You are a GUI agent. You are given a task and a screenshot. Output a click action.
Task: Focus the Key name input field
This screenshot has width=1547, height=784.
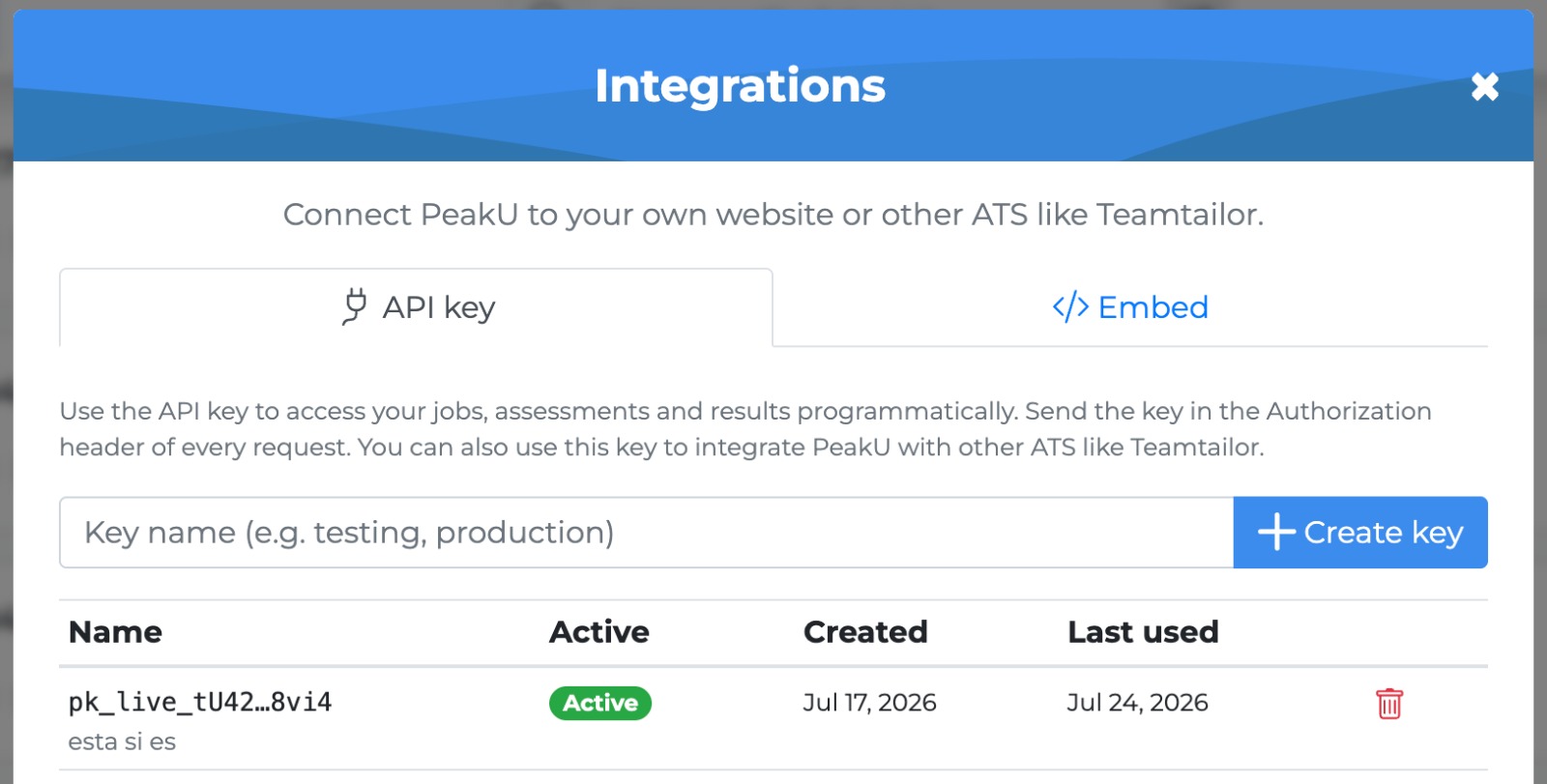[647, 533]
